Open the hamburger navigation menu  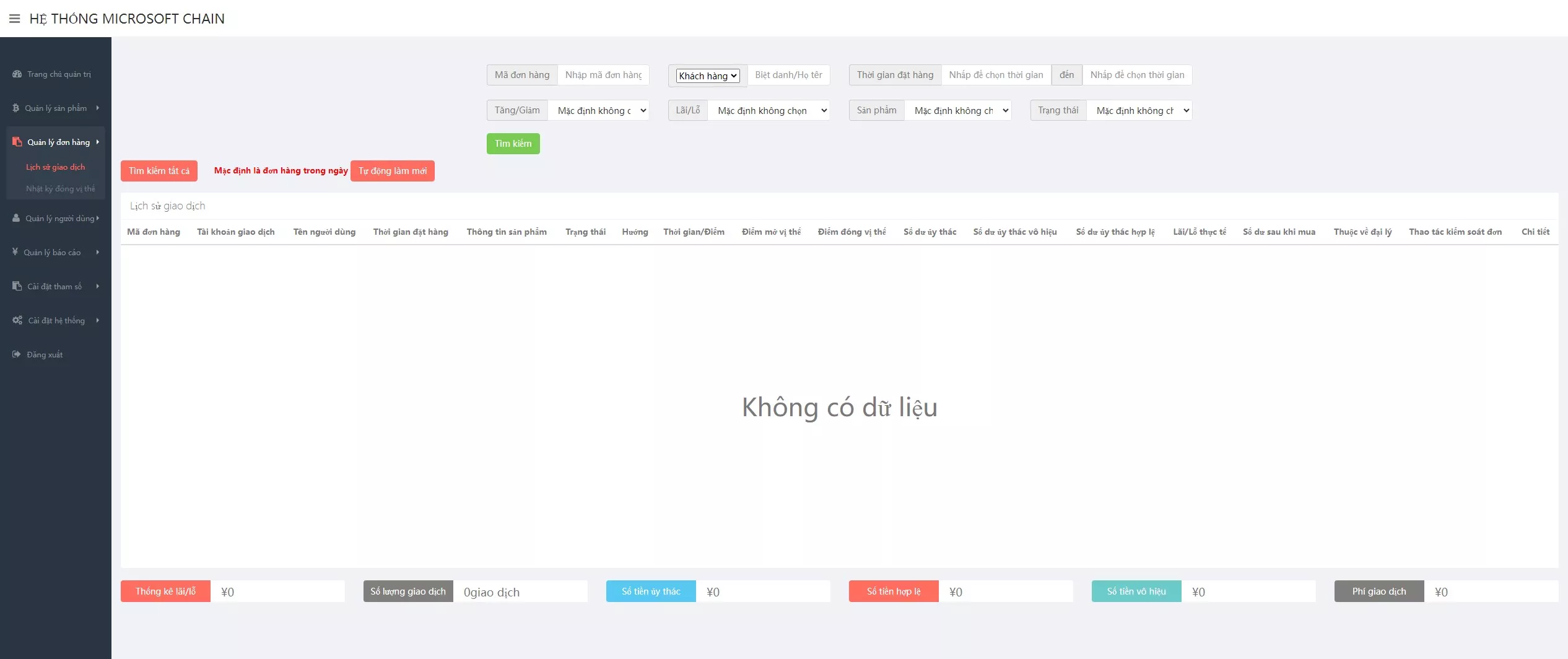[14, 18]
